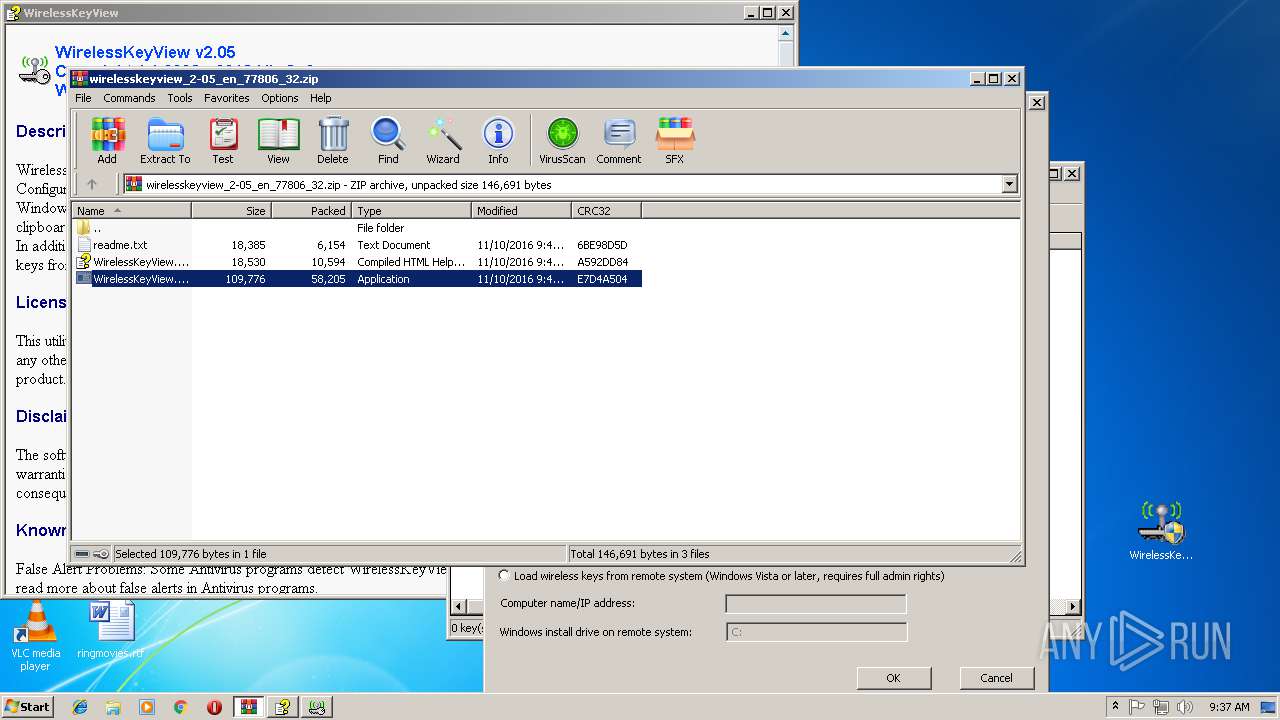Select the Compiled HTML Help file row
This screenshot has height=720, width=1280.
point(357,262)
